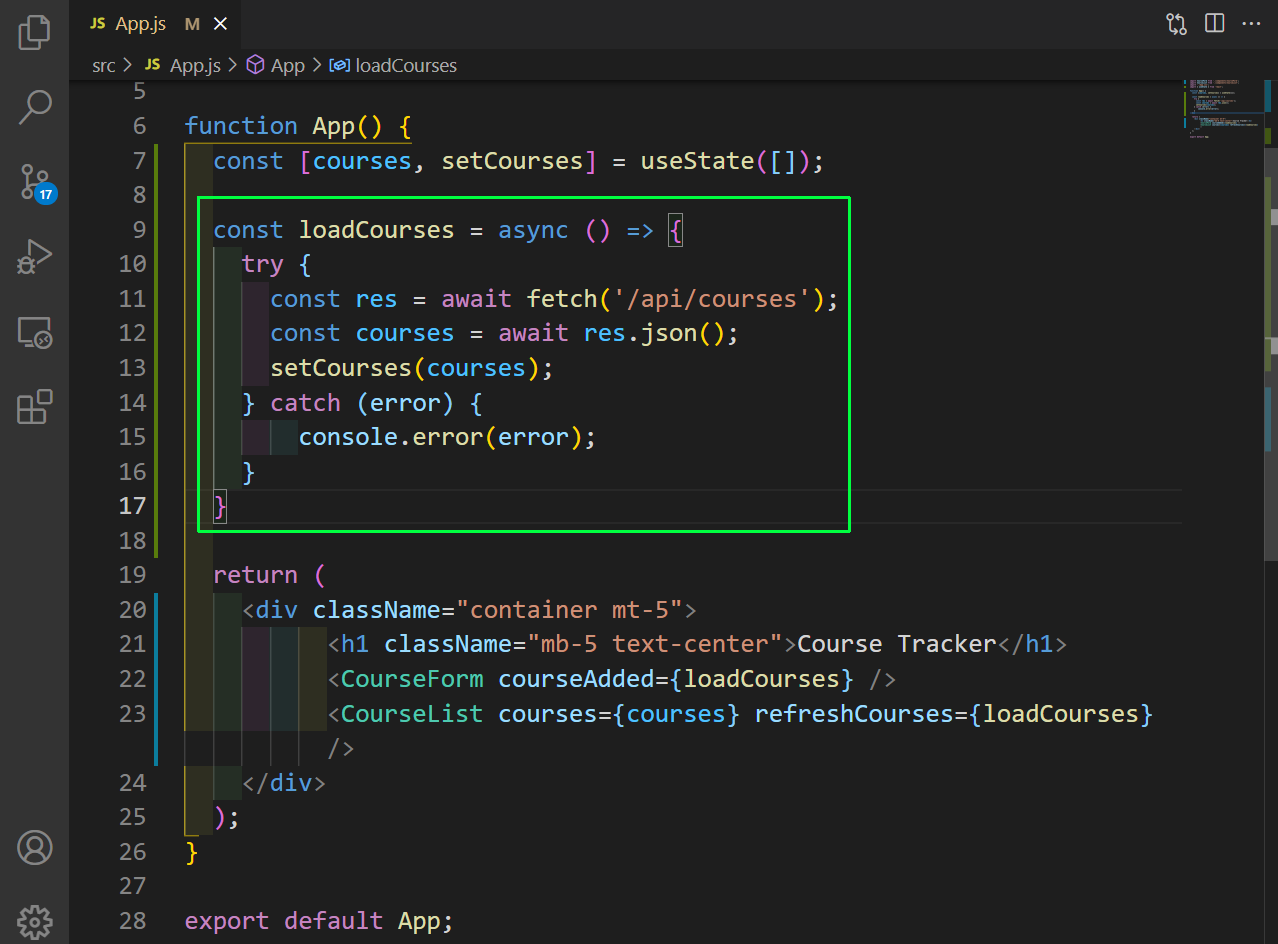The image size is (1278, 944).
Task: Click the "mb-5 text-center" className string
Action: [x=655, y=644]
